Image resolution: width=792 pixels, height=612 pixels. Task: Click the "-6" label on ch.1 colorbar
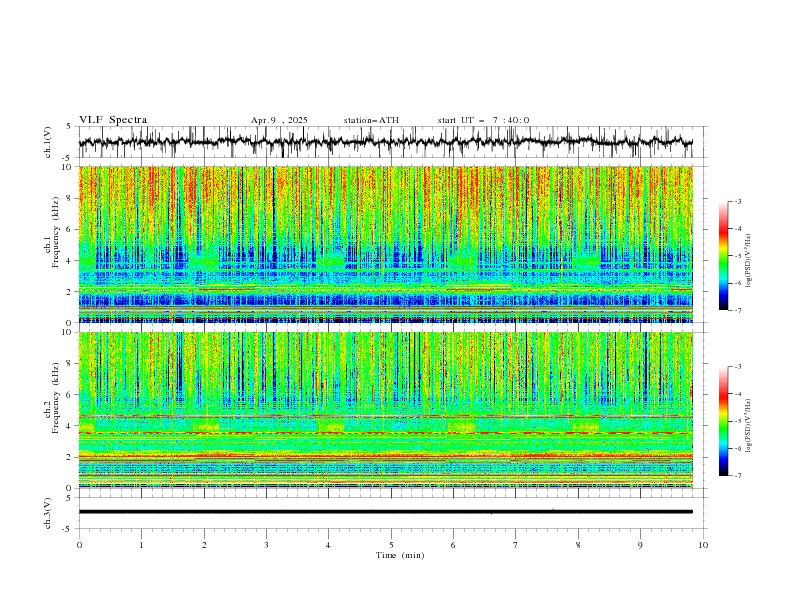coord(737,283)
